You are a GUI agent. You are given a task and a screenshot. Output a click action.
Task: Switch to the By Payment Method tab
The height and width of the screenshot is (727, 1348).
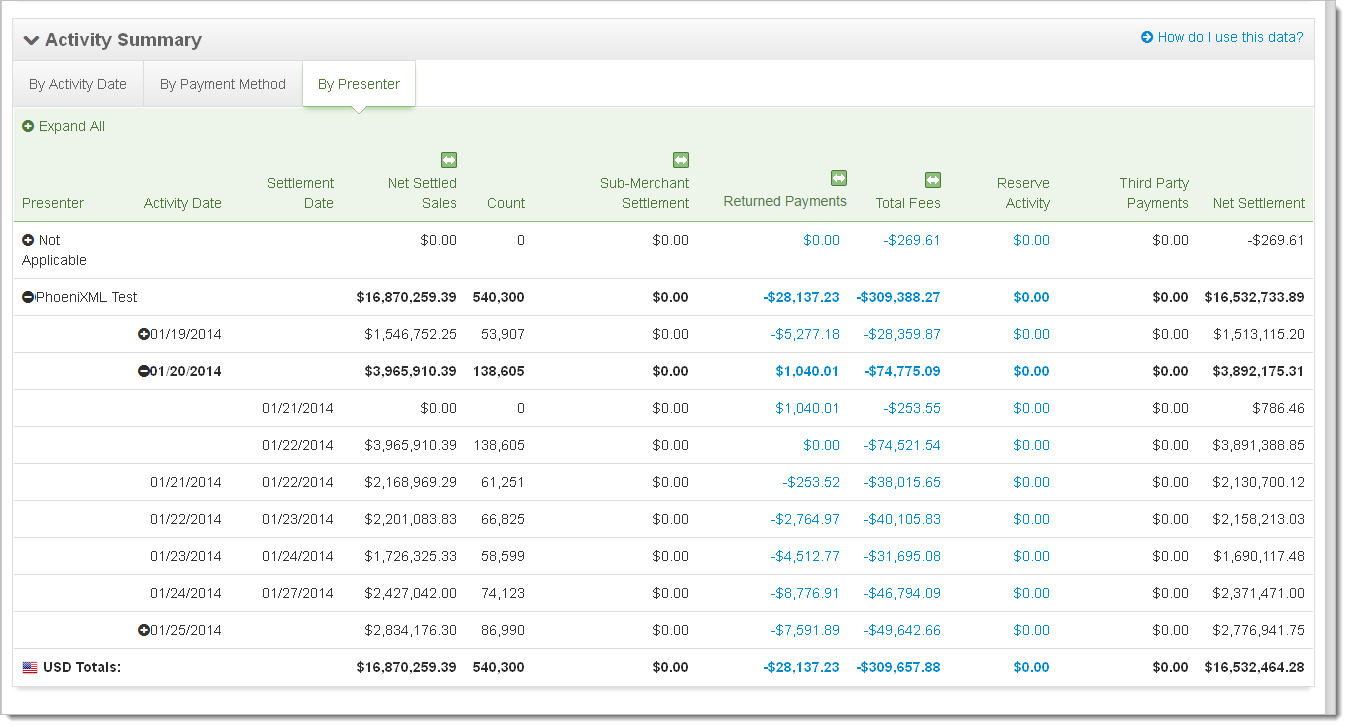click(223, 84)
